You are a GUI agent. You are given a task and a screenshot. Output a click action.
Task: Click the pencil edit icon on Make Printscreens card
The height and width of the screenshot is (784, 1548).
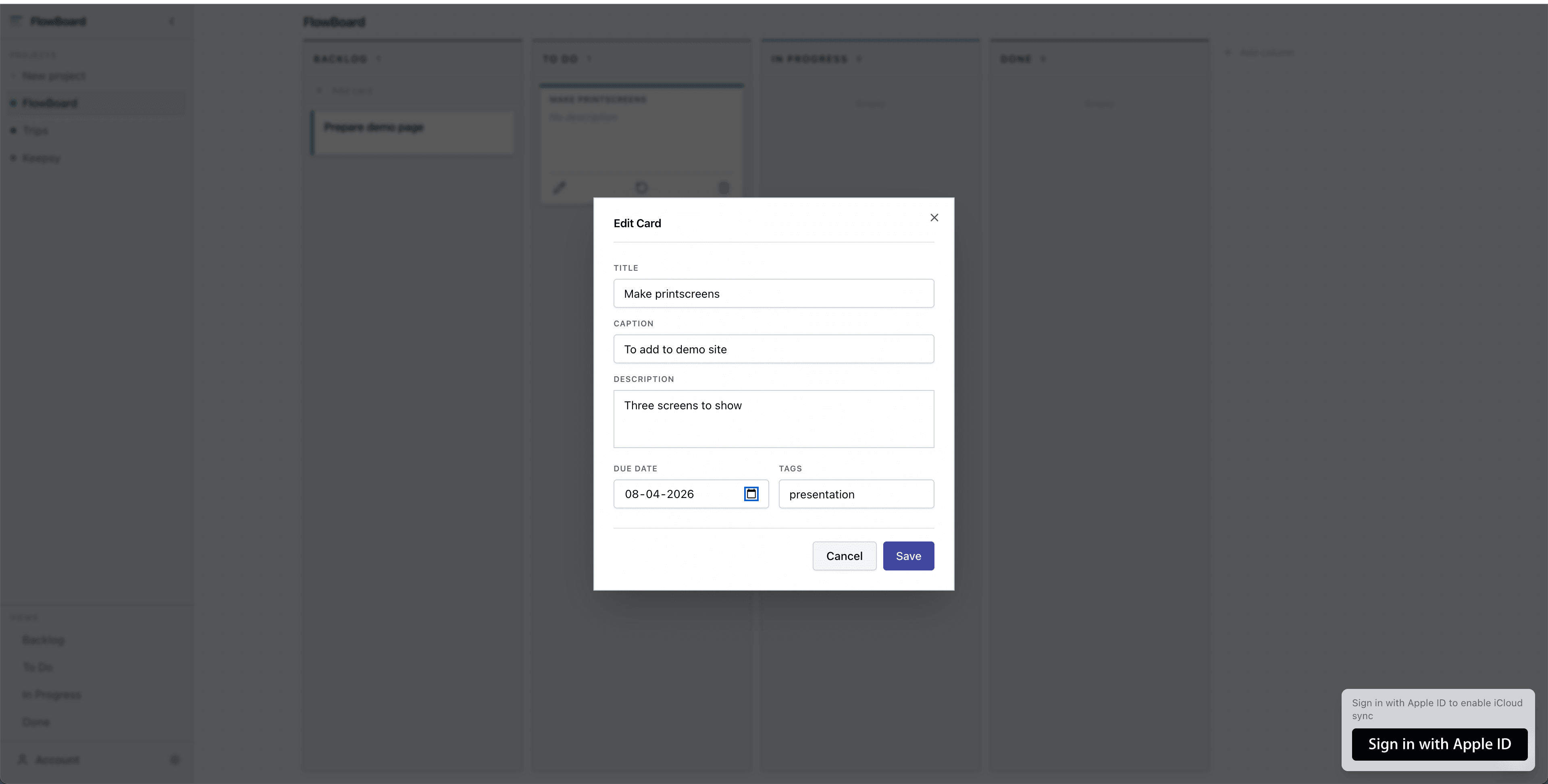tap(560, 187)
